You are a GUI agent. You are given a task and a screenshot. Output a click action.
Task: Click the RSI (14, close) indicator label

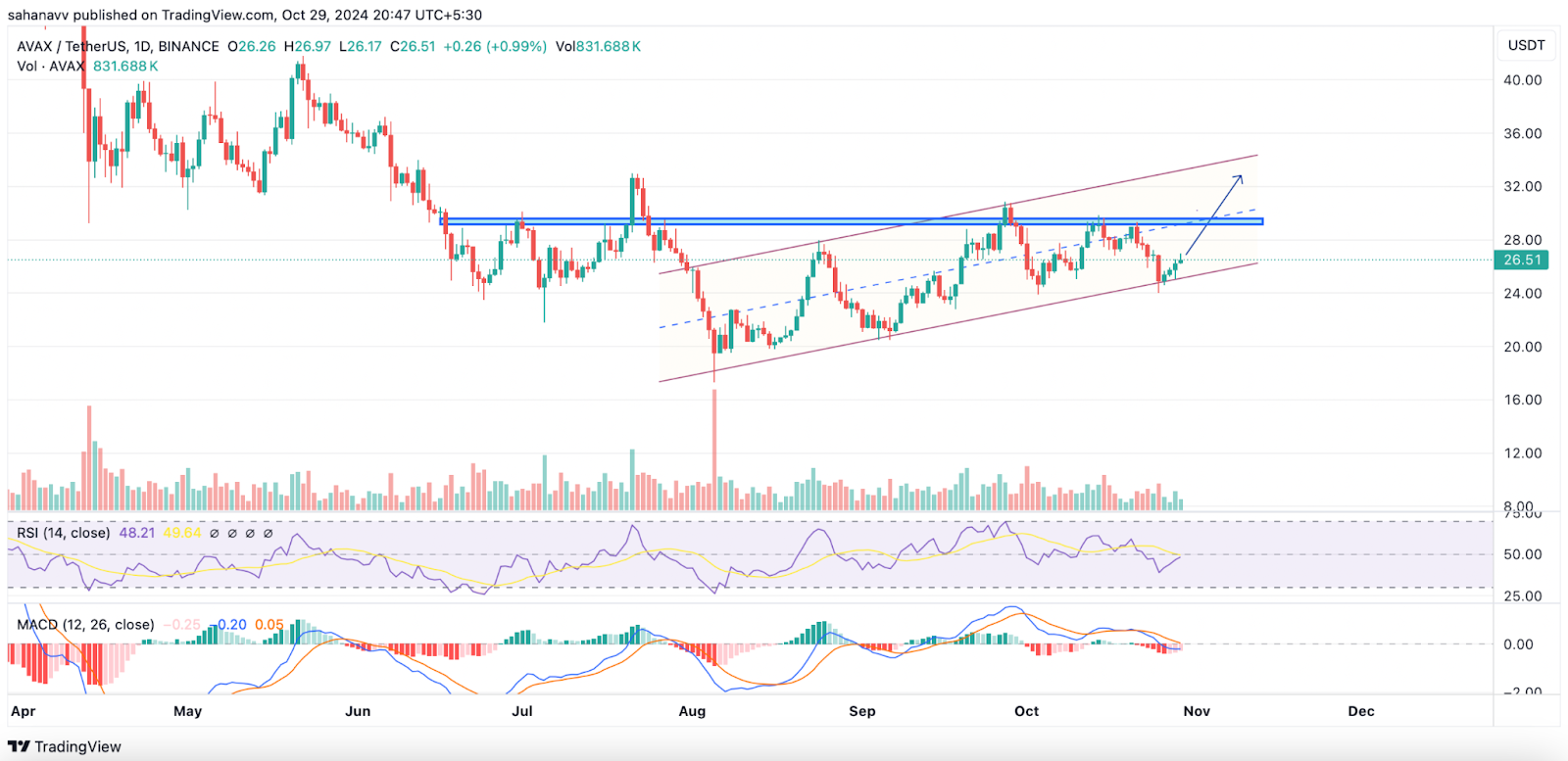[64, 533]
